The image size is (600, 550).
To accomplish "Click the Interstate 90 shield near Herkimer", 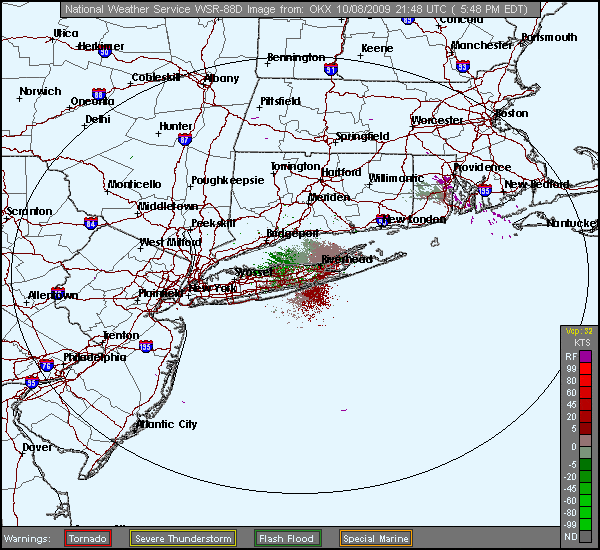I will click(104, 51).
